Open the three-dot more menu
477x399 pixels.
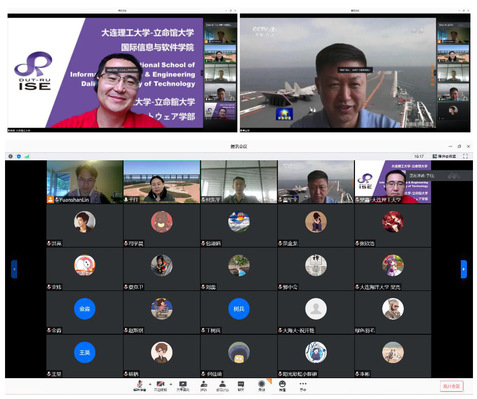pos(303,385)
